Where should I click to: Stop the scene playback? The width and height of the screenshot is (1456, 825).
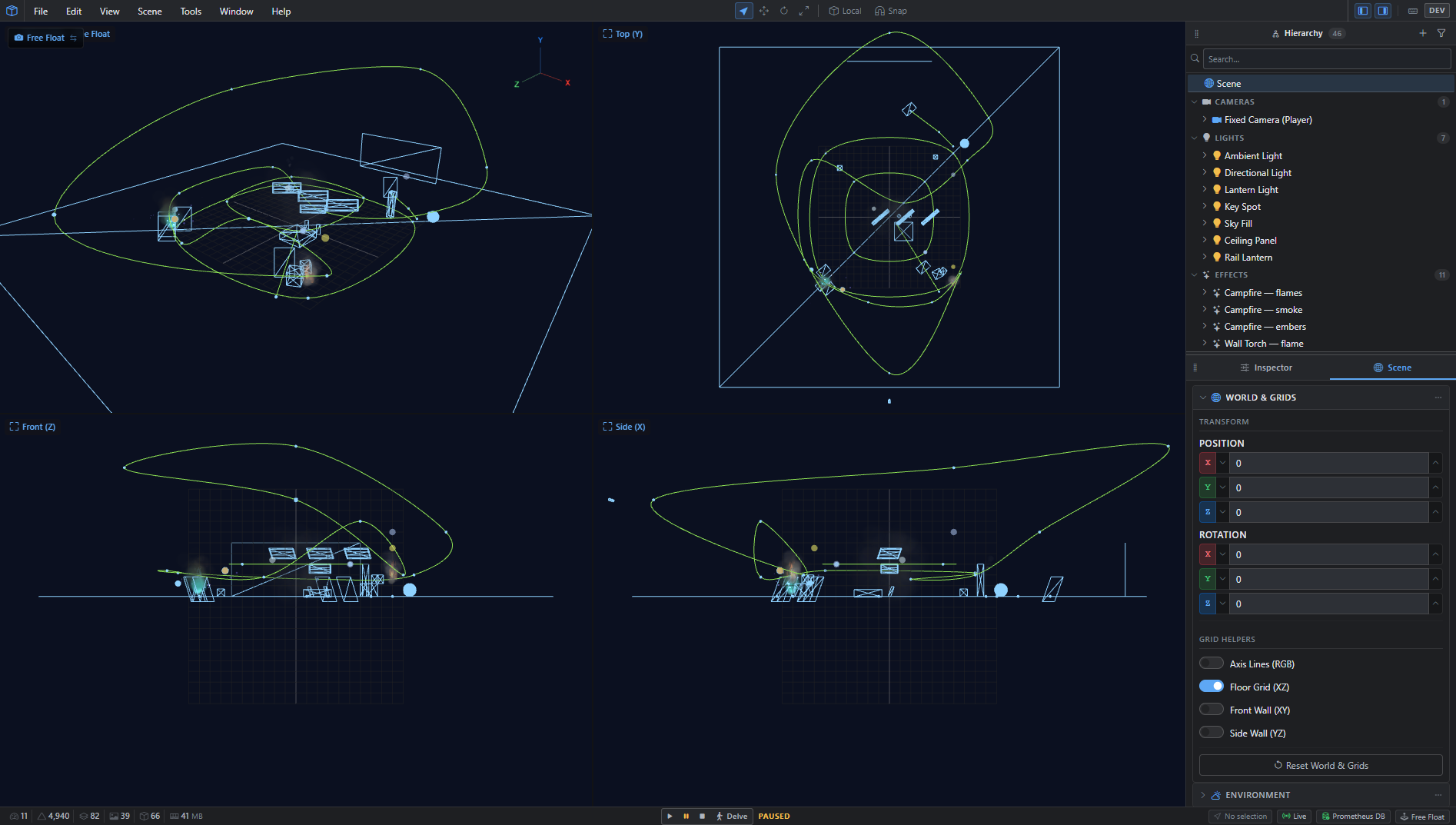pos(702,816)
